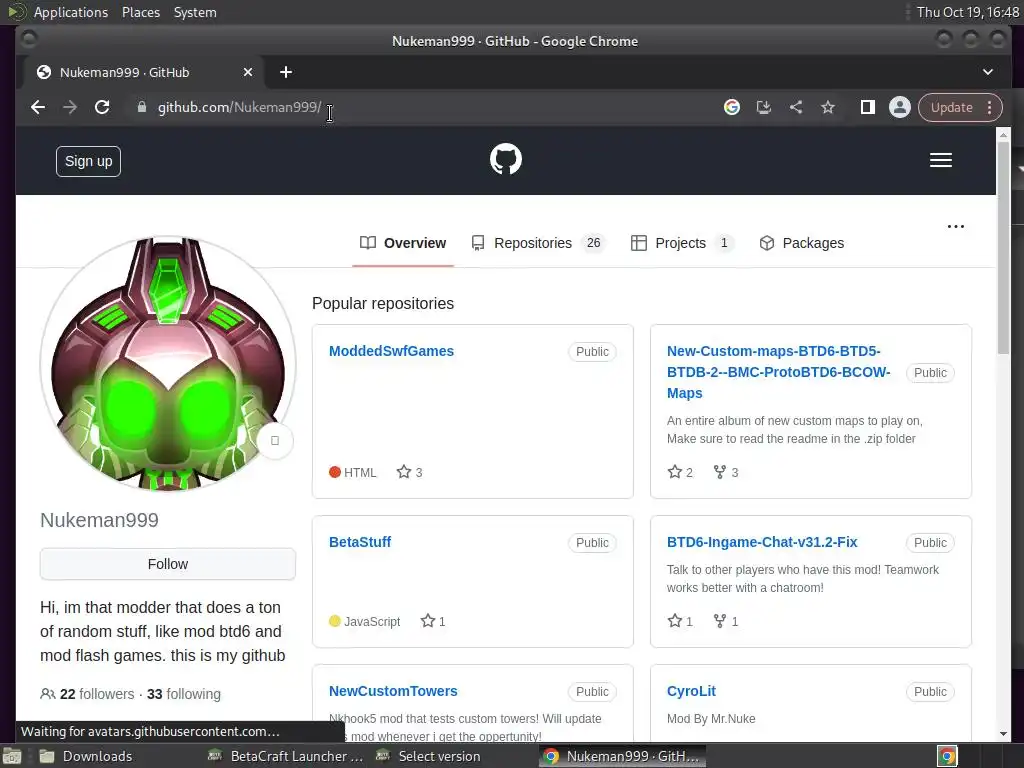Bookmark this page with the star icon
1024x768 pixels.
(x=827, y=107)
